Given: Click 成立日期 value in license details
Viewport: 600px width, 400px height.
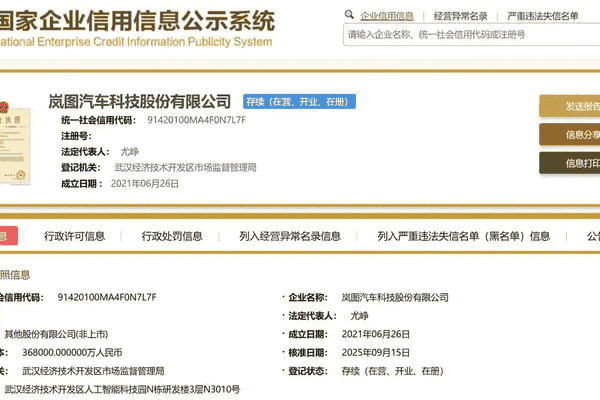Looking at the screenshot, I should pos(375,334).
